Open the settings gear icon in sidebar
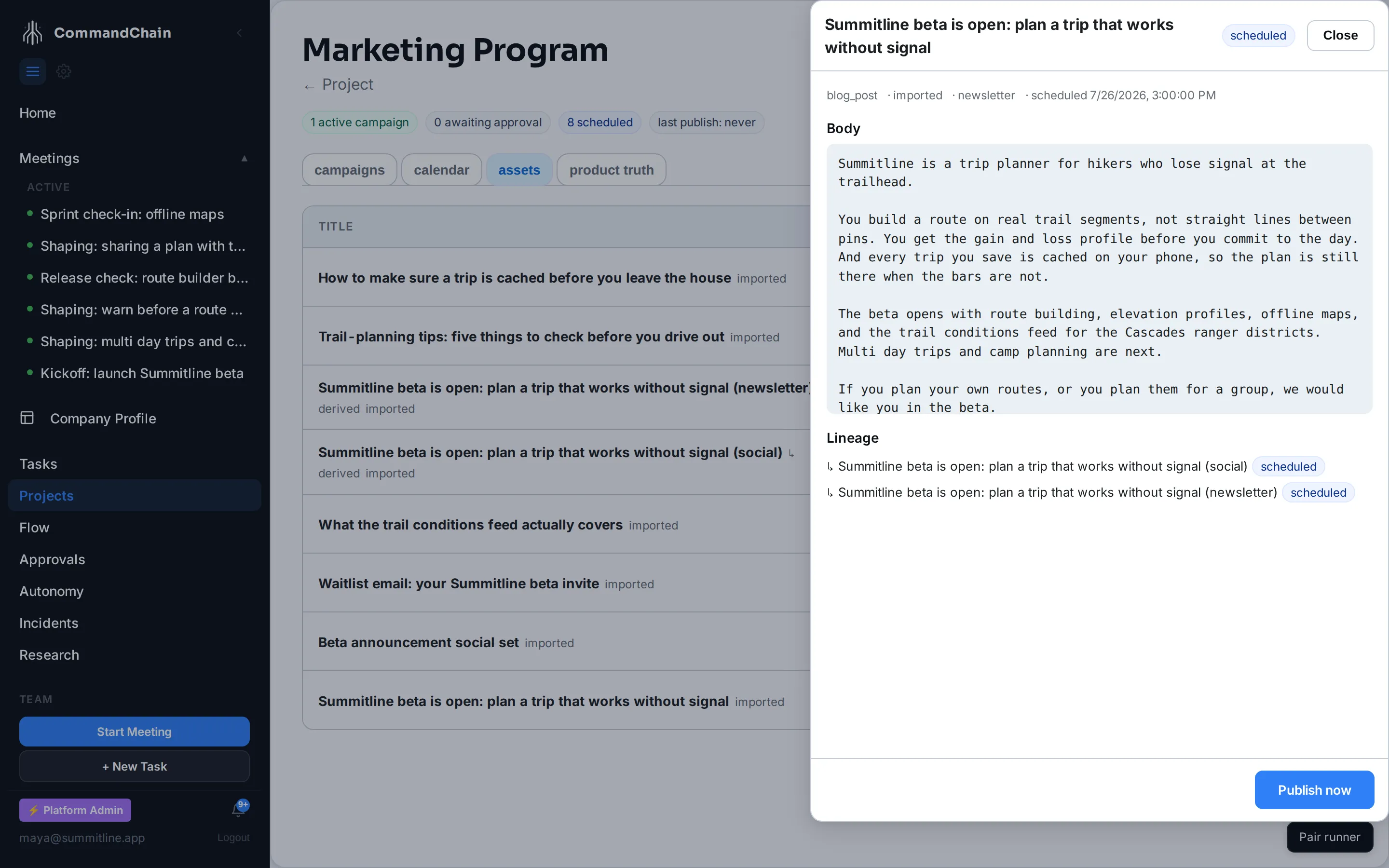 point(64,71)
